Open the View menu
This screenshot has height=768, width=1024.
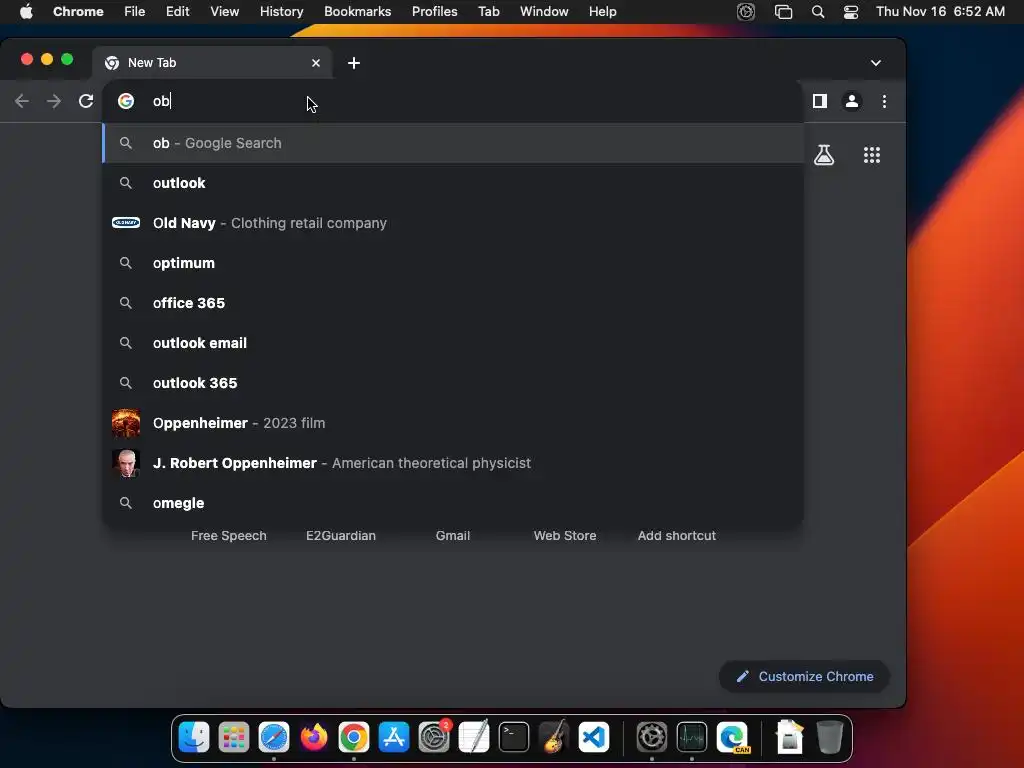tap(224, 11)
